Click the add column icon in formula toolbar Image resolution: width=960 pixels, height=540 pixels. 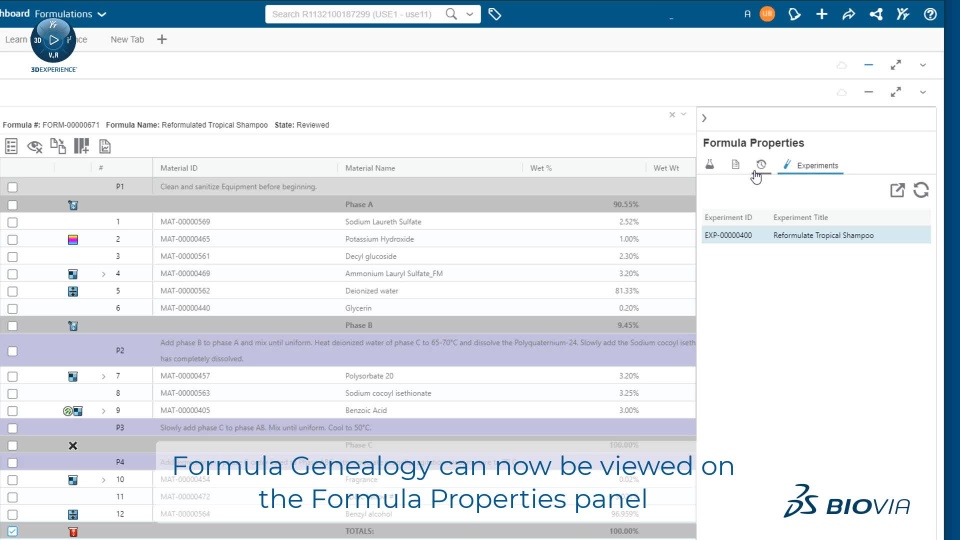[81, 146]
